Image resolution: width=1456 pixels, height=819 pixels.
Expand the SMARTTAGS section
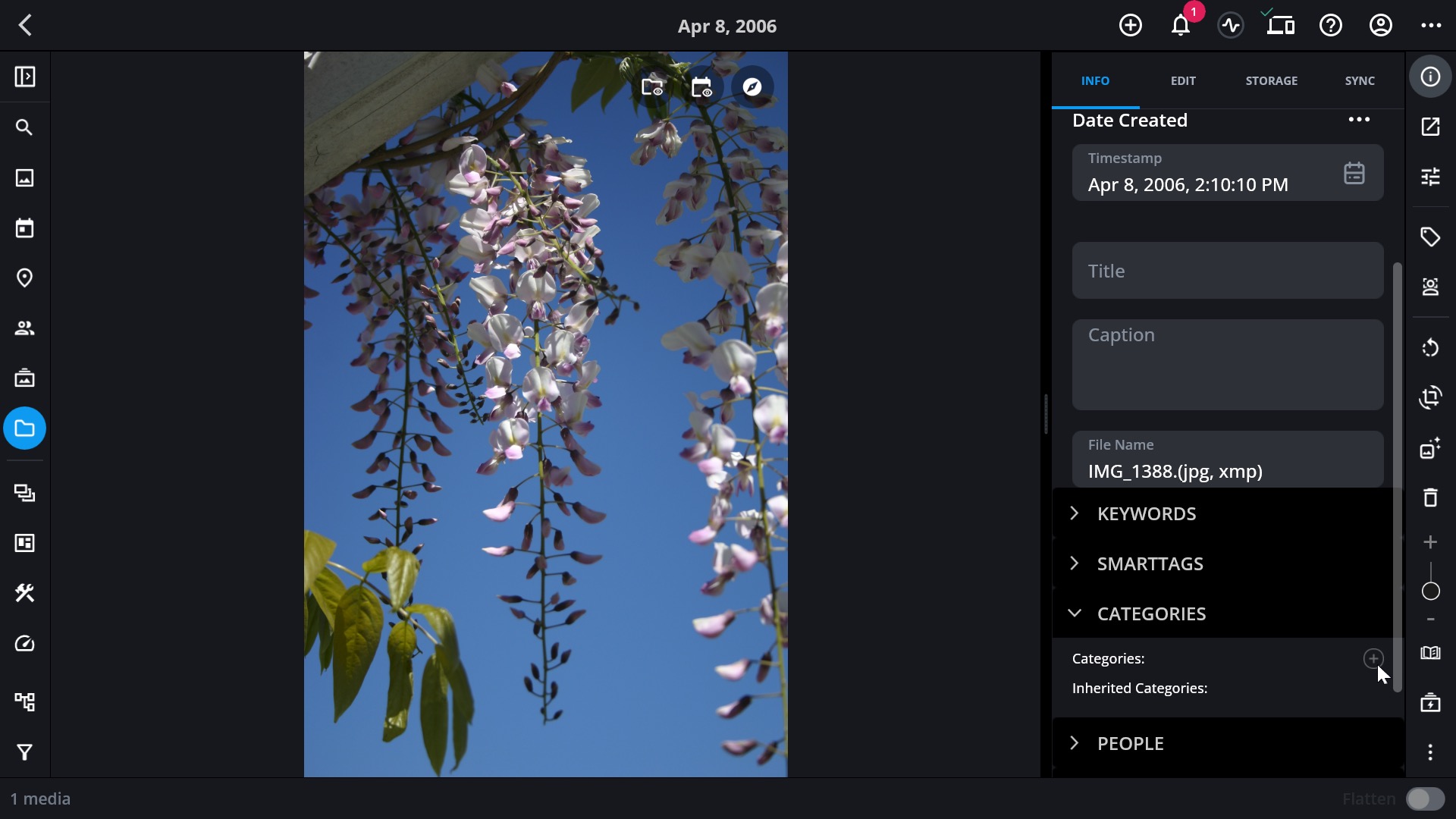(1228, 563)
